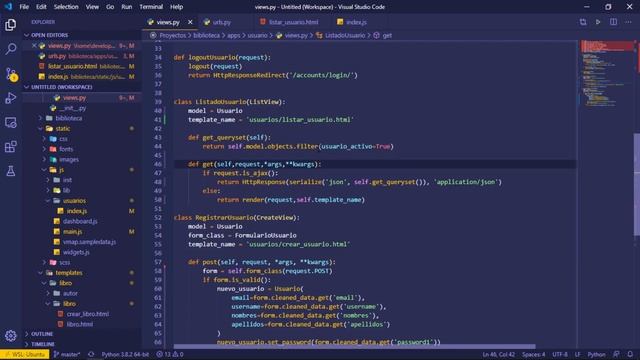Expand the fonts folder
The width and height of the screenshot is (640, 360).
[66, 149]
